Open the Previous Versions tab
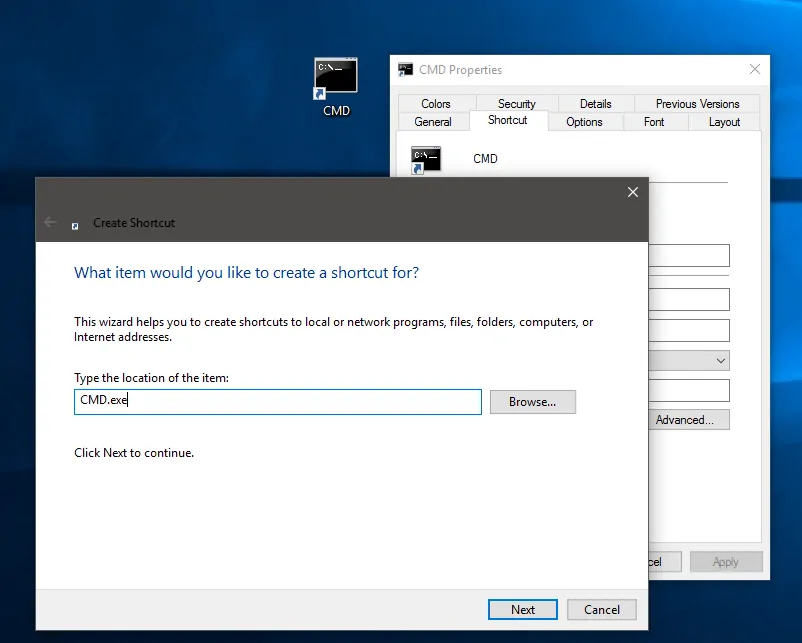Image resolution: width=802 pixels, height=643 pixels. tap(697, 104)
